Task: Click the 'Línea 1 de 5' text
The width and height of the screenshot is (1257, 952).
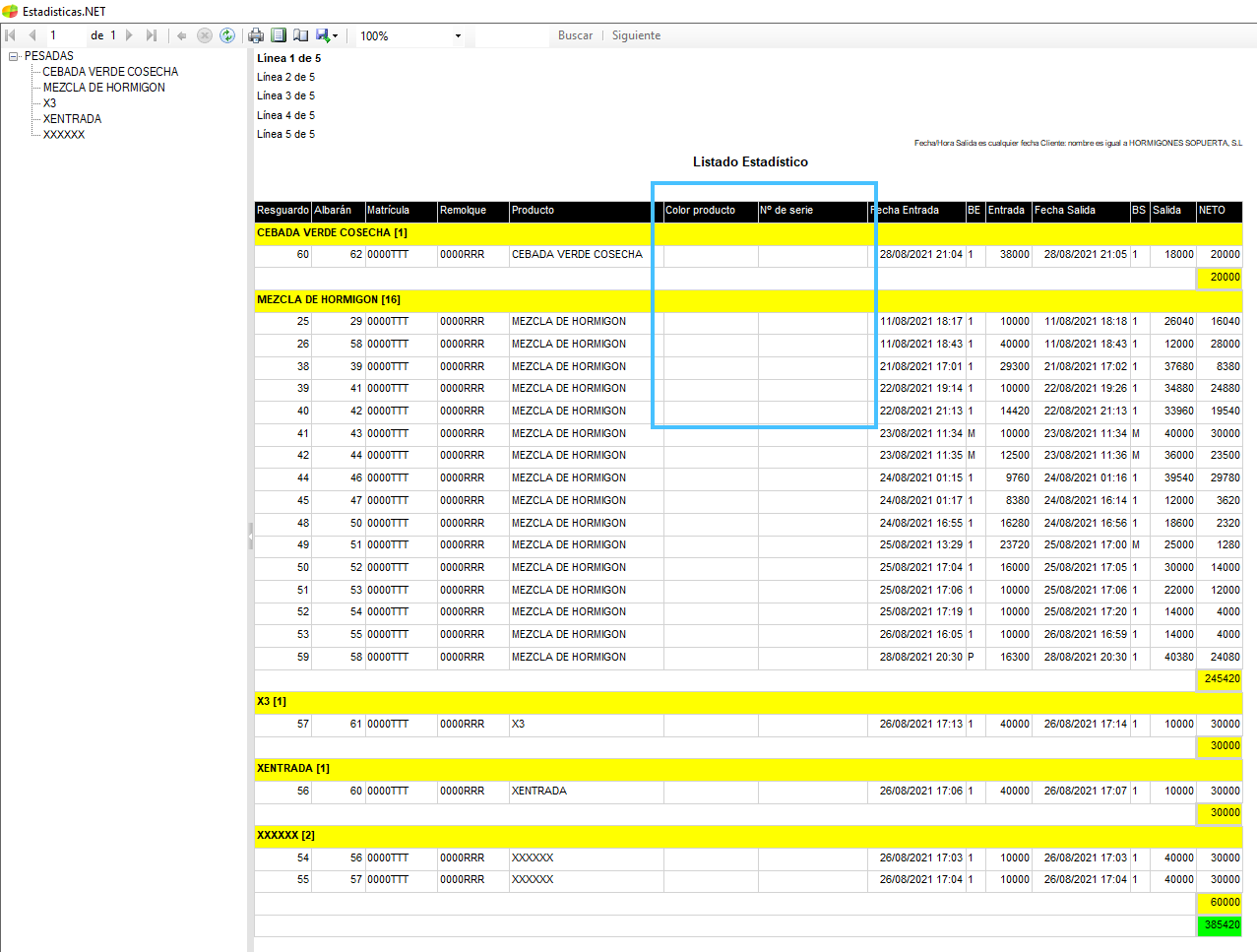Action: pos(288,58)
